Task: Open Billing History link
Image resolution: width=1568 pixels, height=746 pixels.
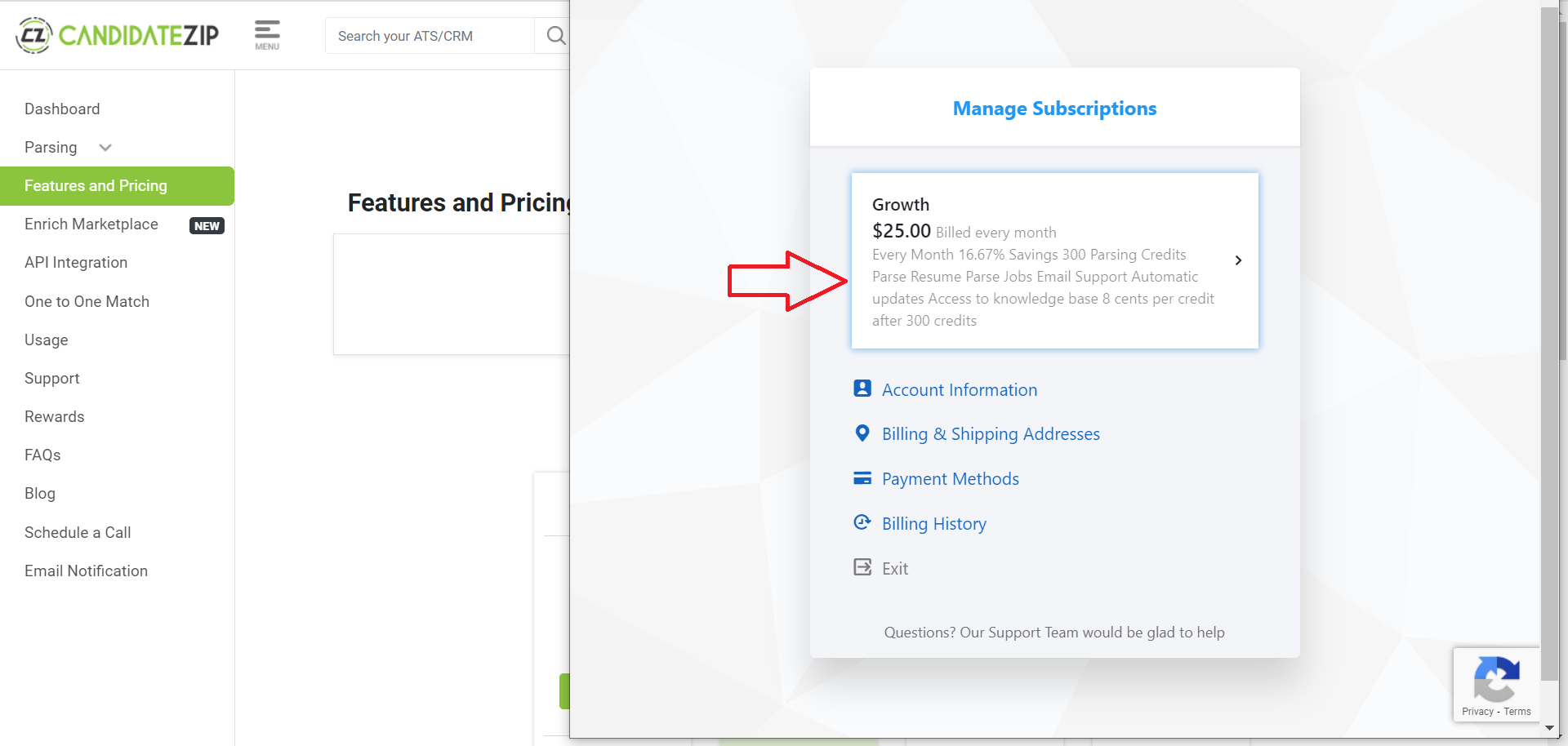Action: tap(934, 524)
